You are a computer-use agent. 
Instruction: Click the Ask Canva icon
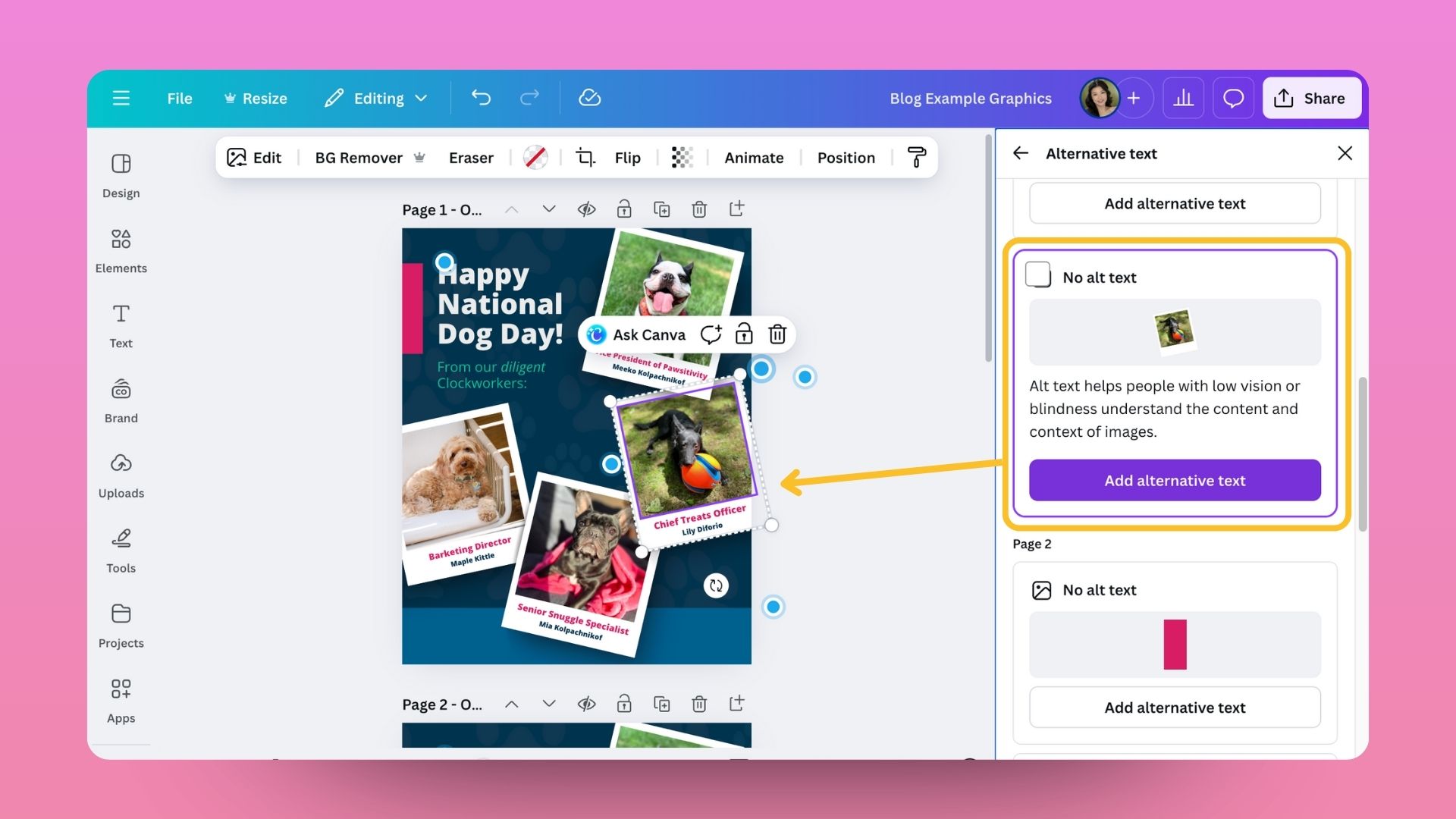[x=596, y=334]
